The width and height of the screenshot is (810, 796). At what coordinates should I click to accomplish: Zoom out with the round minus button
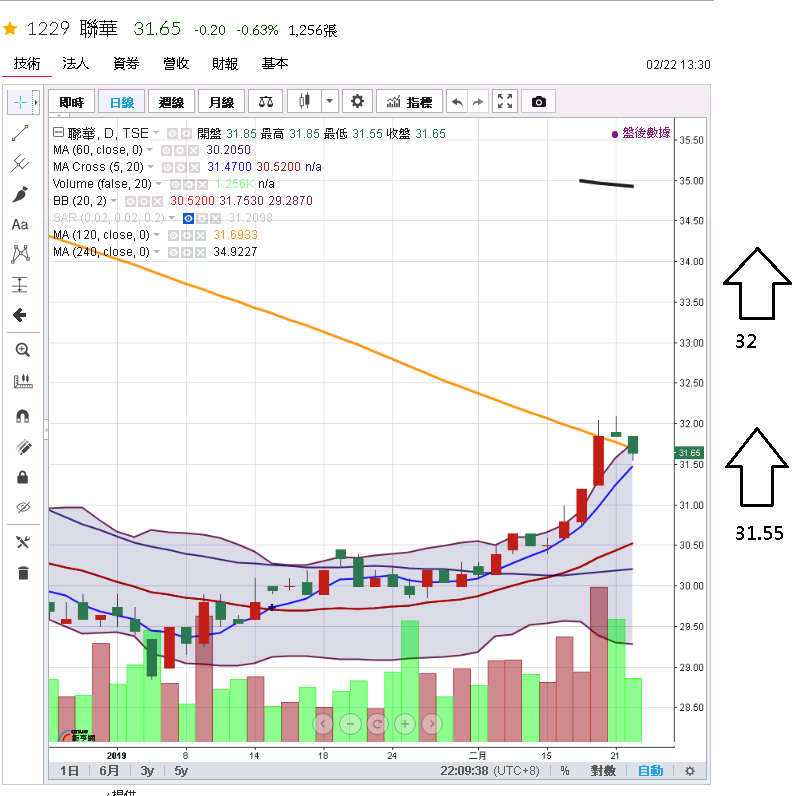click(x=350, y=724)
